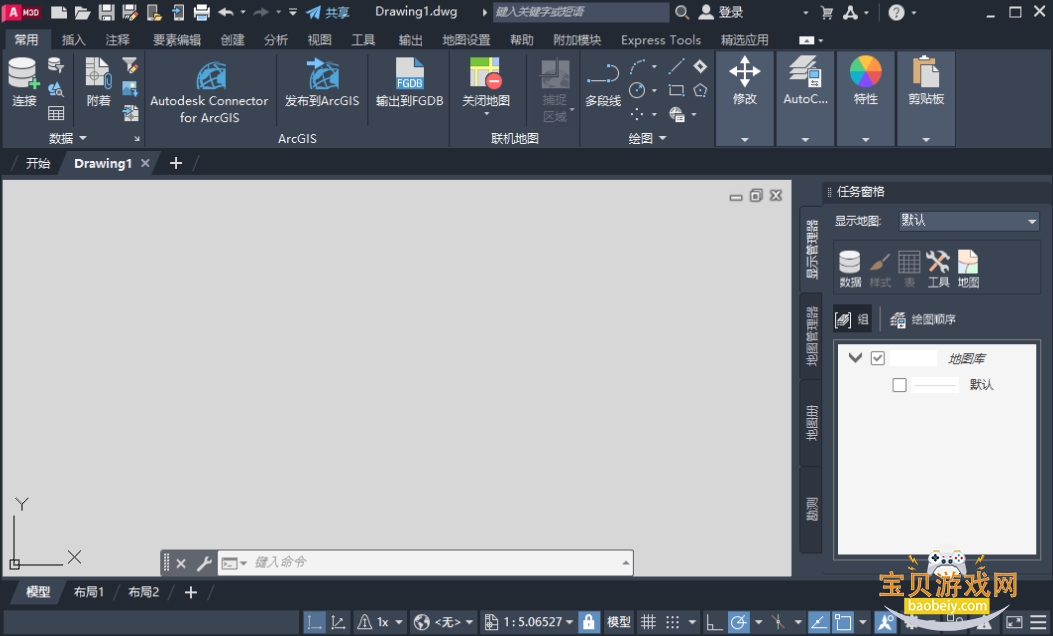Toggle object snap tracking in status bar

(x=819, y=622)
